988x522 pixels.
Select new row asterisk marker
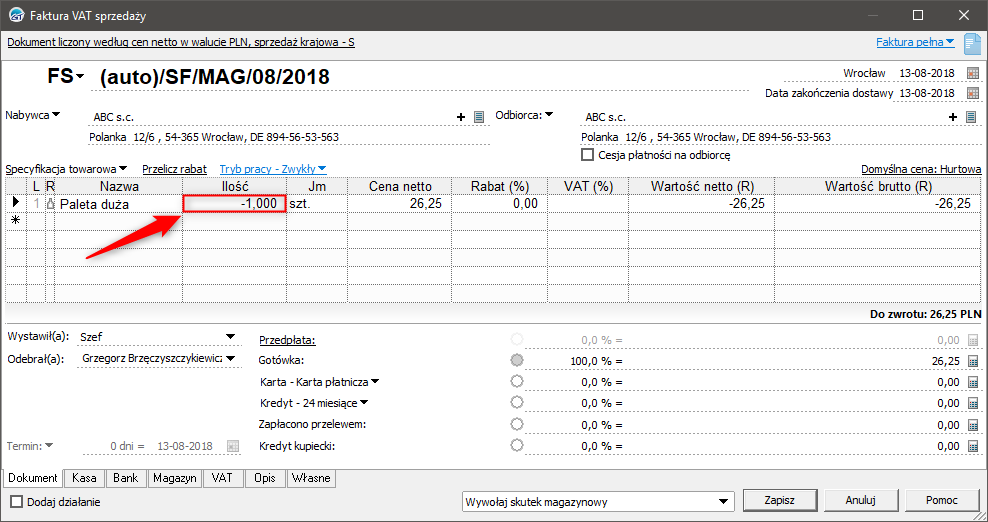[16, 220]
